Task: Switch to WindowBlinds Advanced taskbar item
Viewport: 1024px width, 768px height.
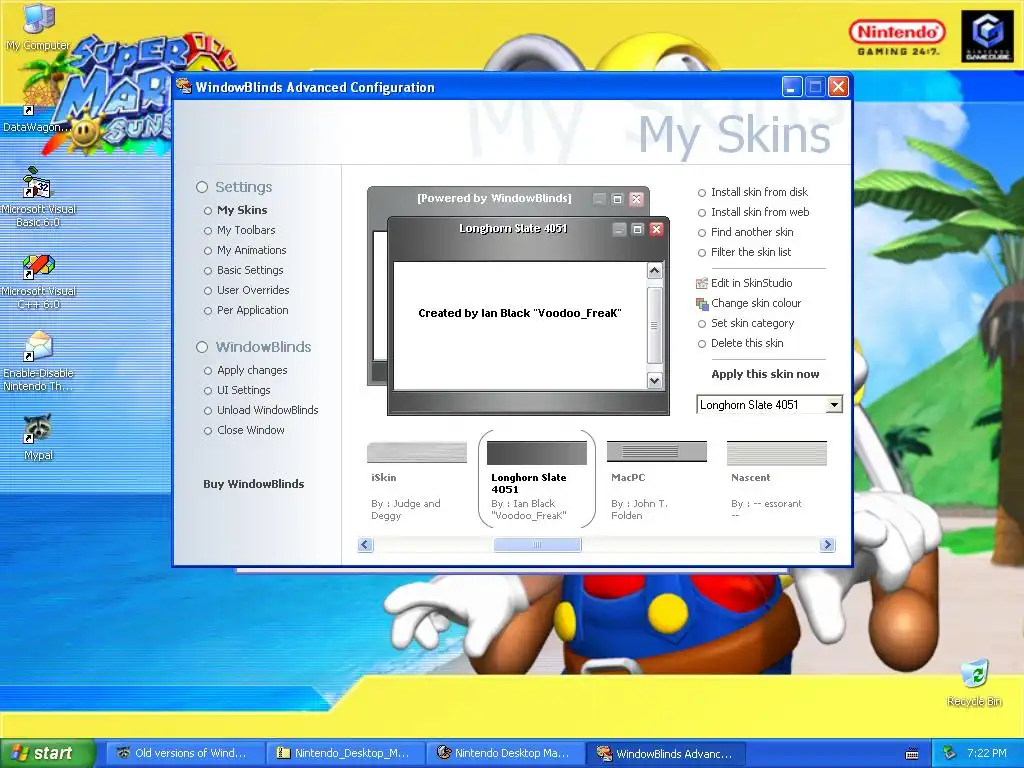Action: point(665,754)
